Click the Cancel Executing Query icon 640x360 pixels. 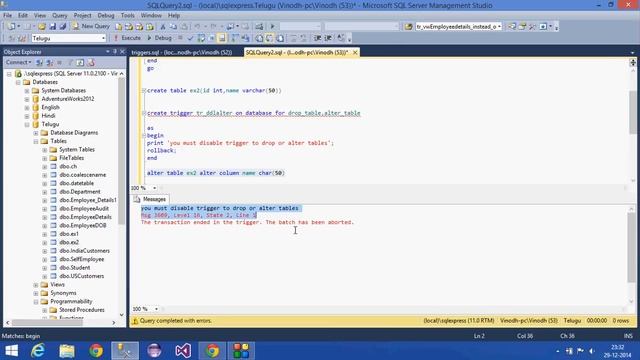coord(180,38)
